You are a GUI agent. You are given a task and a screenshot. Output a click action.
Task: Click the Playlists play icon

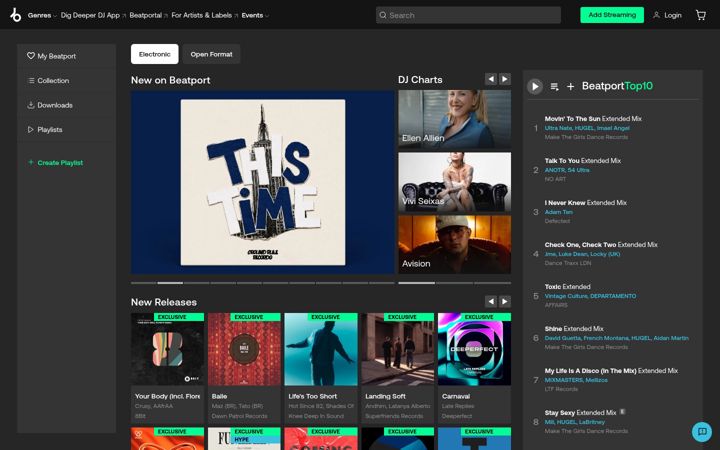[x=31, y=129]
